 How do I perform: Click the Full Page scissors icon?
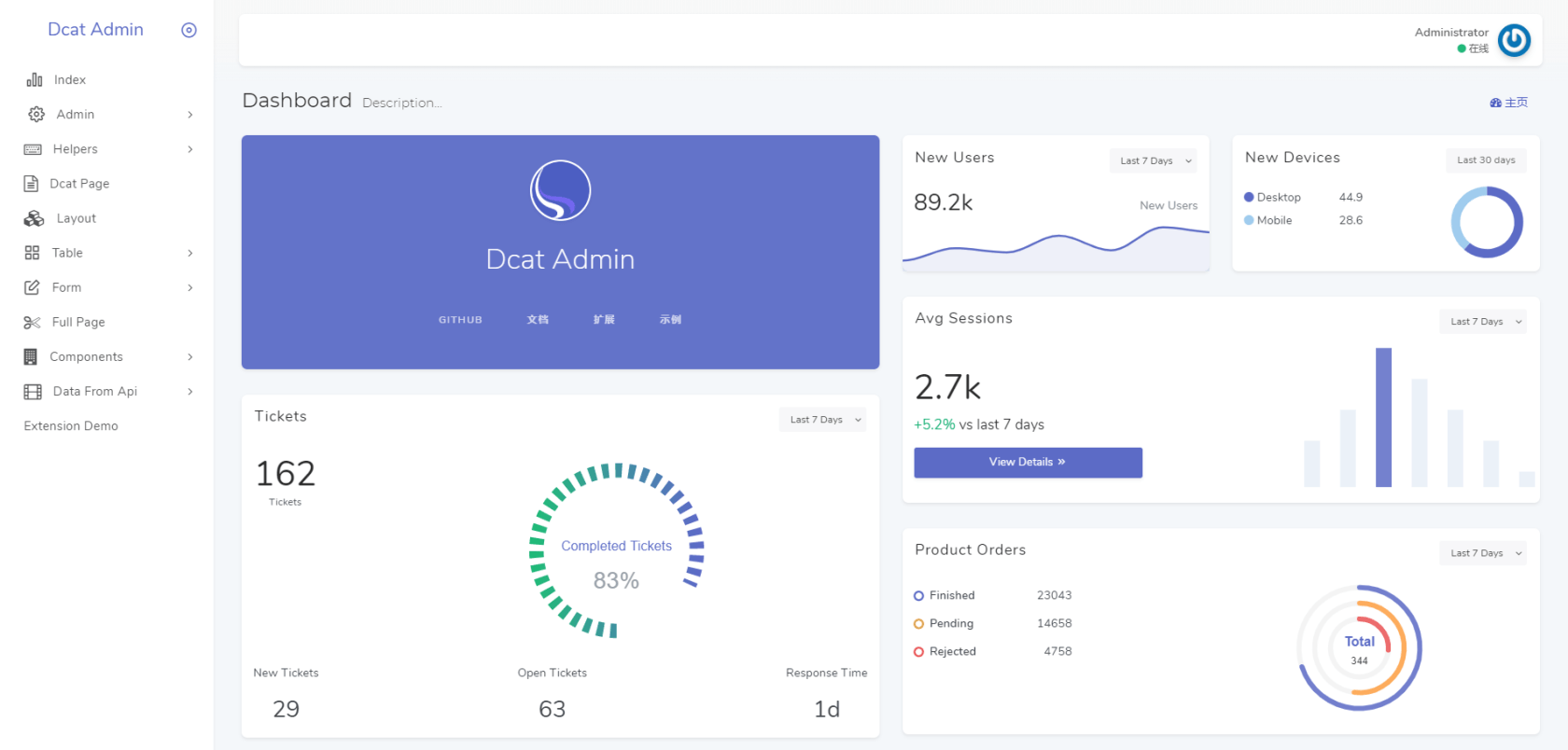click(x=32, y=322)
